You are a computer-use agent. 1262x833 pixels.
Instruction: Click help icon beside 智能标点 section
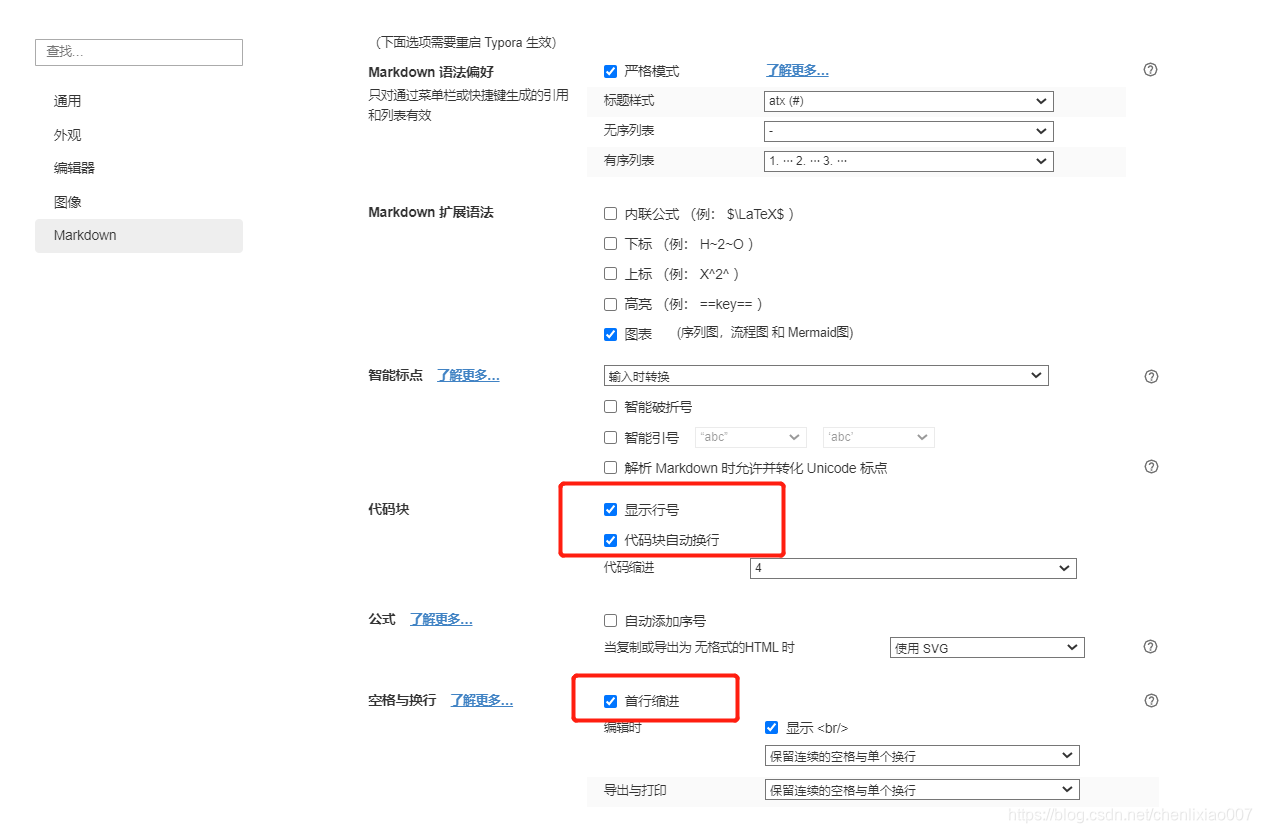(1150, 376)
